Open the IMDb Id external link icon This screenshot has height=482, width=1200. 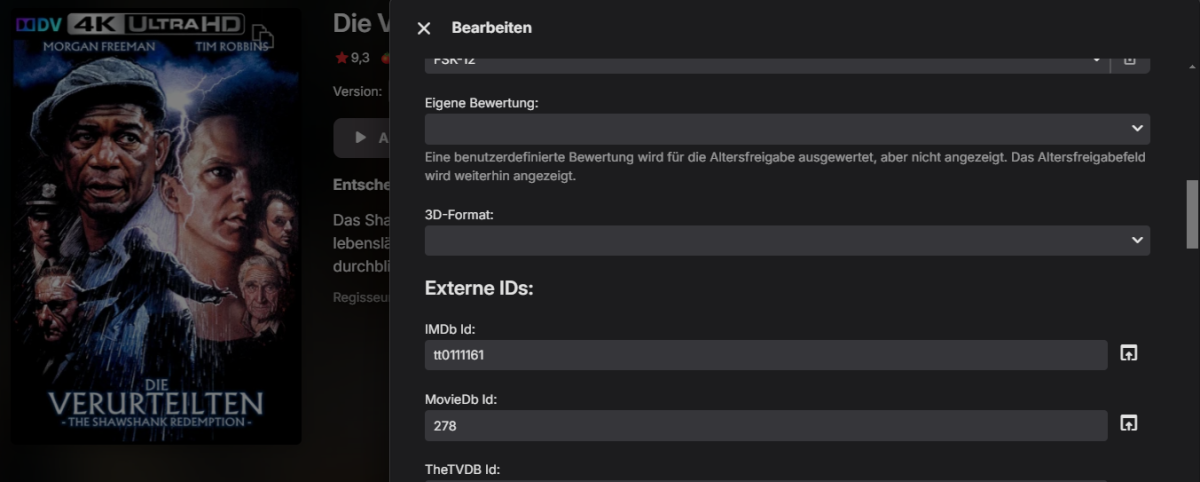[x=1129, y=353]
